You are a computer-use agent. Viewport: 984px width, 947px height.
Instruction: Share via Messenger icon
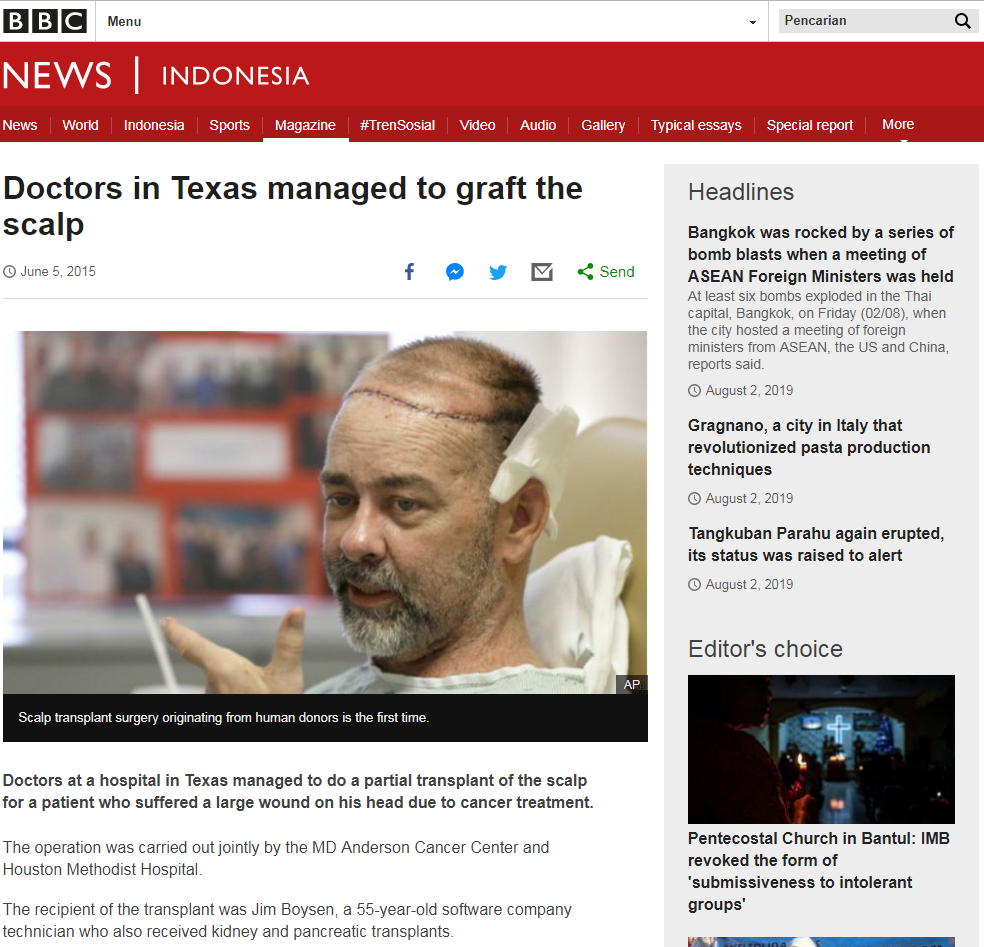point(455,272)
